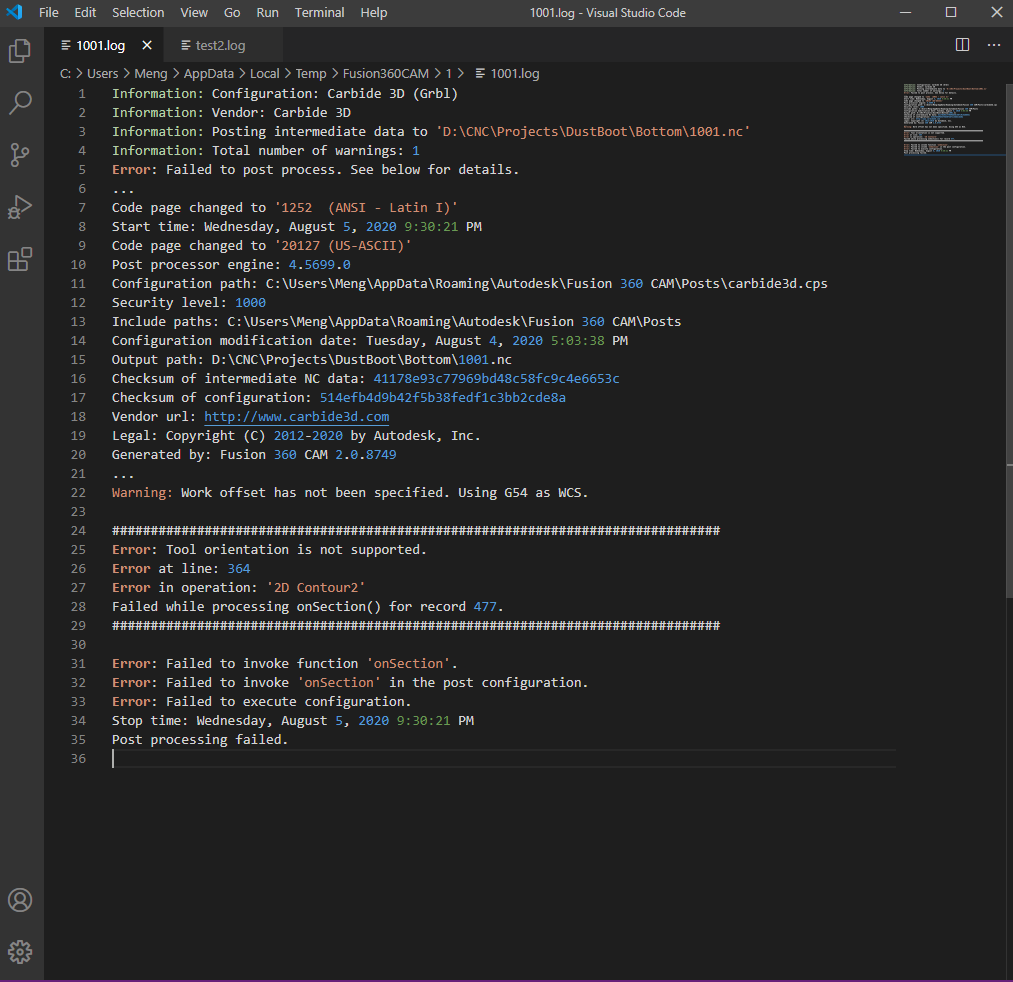Click the 'Vendor: Carbide 3D' information line
1013x982 pixels.
(231, 113)
